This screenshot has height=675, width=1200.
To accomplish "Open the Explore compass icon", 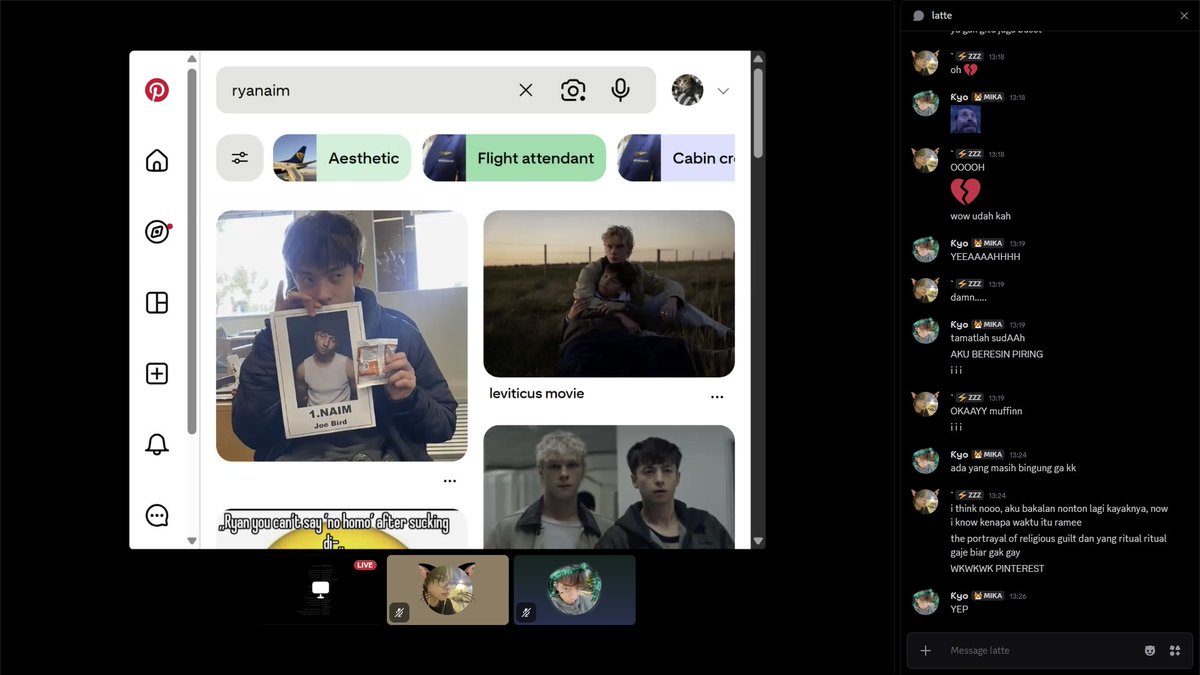I will 157,232.
